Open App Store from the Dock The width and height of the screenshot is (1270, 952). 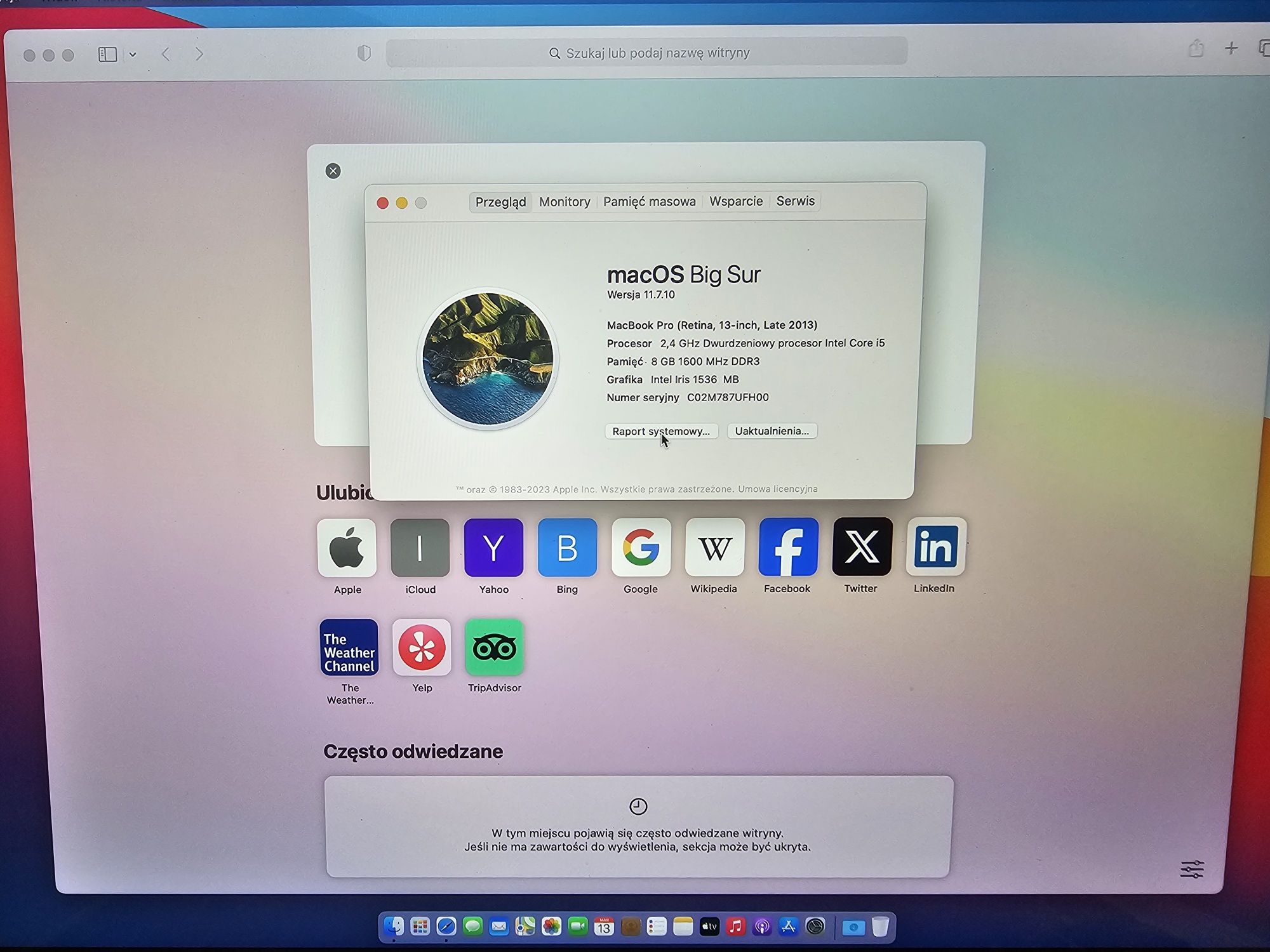(x=789, y=927)
